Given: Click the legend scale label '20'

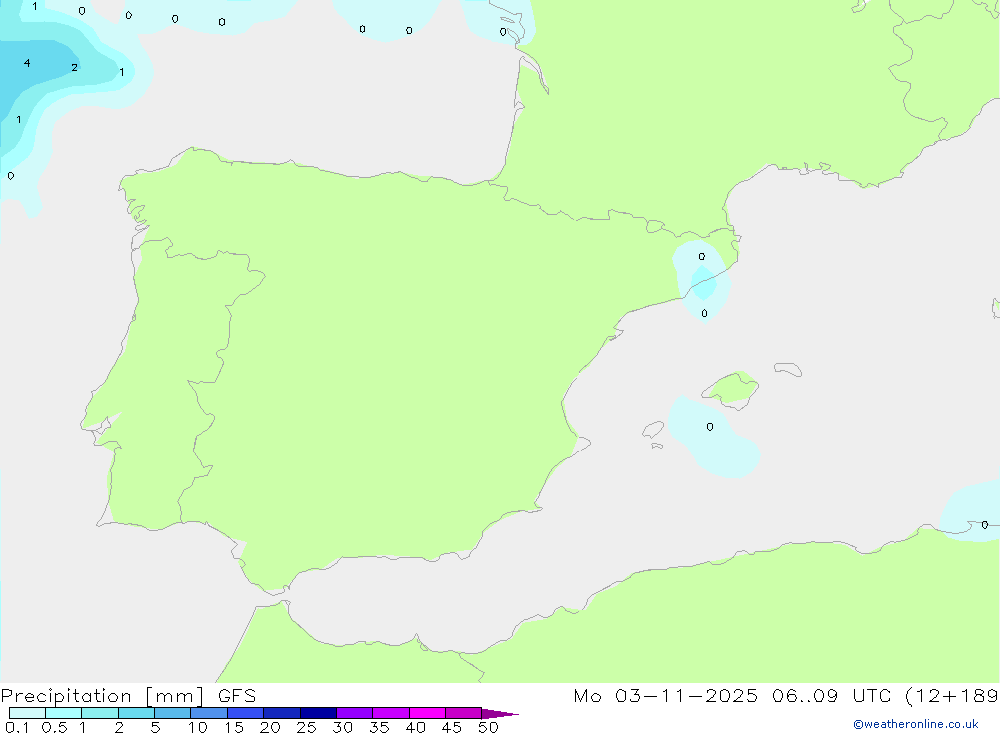Looking at the screenshot, I should (x=270, y=727).
